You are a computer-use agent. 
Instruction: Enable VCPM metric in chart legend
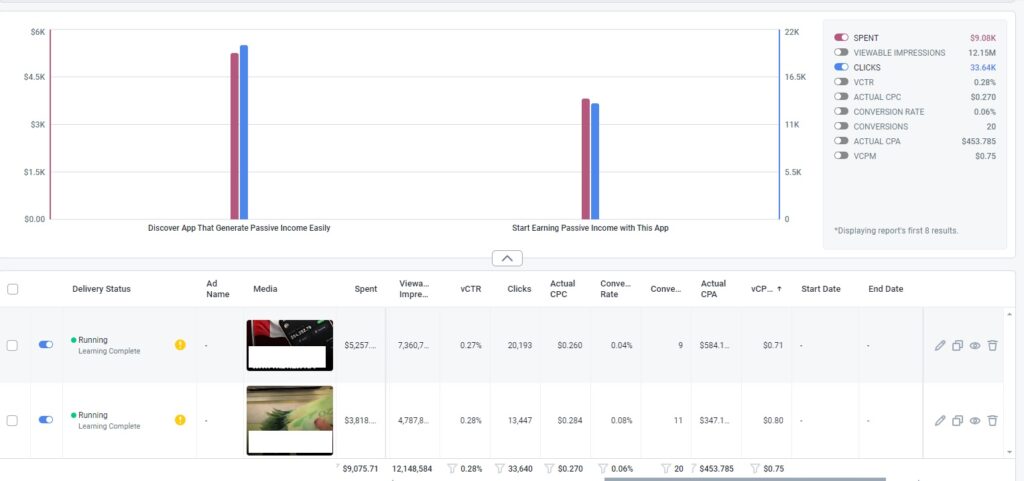pyautogui.click(x=841, y=155)
